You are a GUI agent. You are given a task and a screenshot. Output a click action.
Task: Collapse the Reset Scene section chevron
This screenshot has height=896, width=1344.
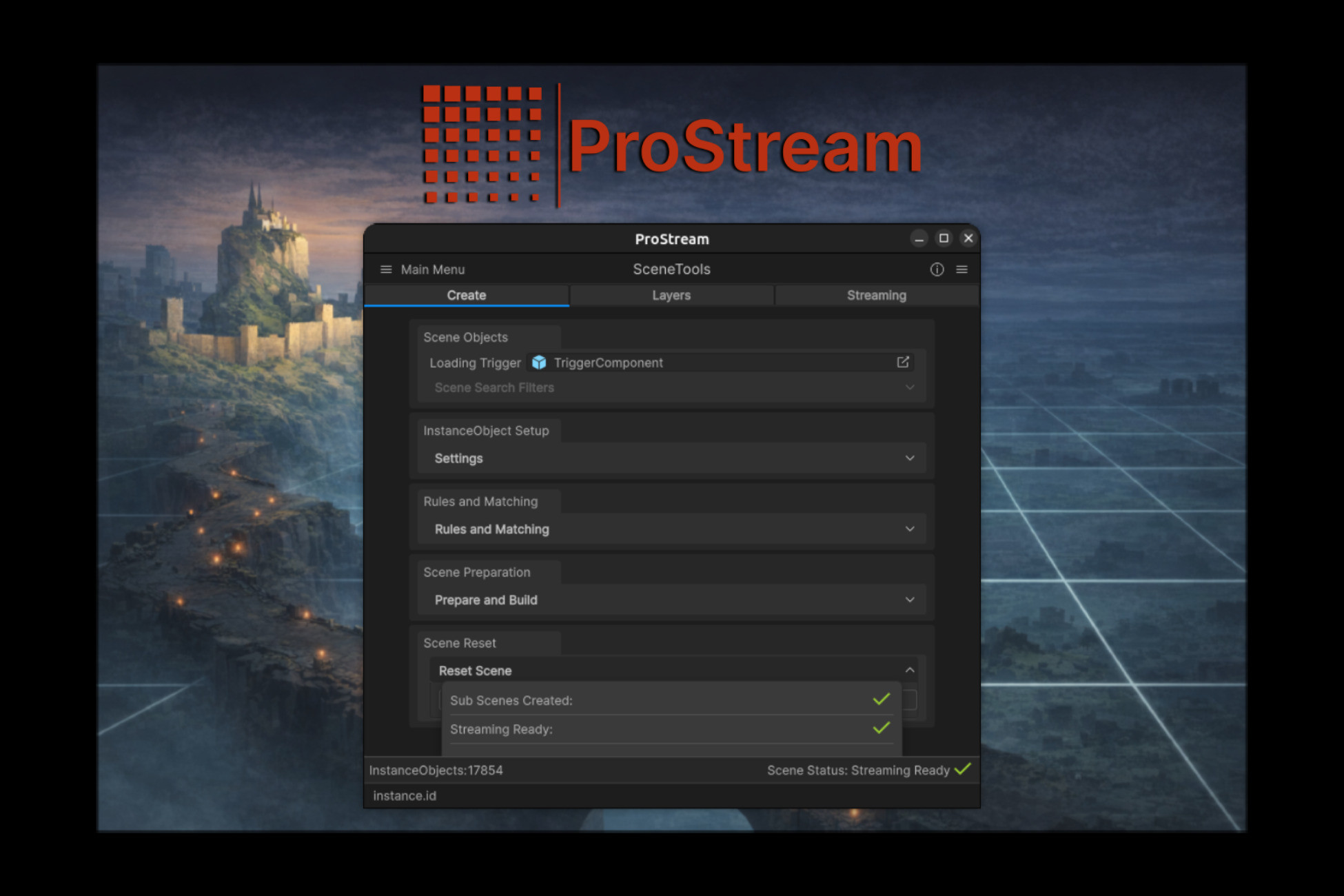[910, 670]
